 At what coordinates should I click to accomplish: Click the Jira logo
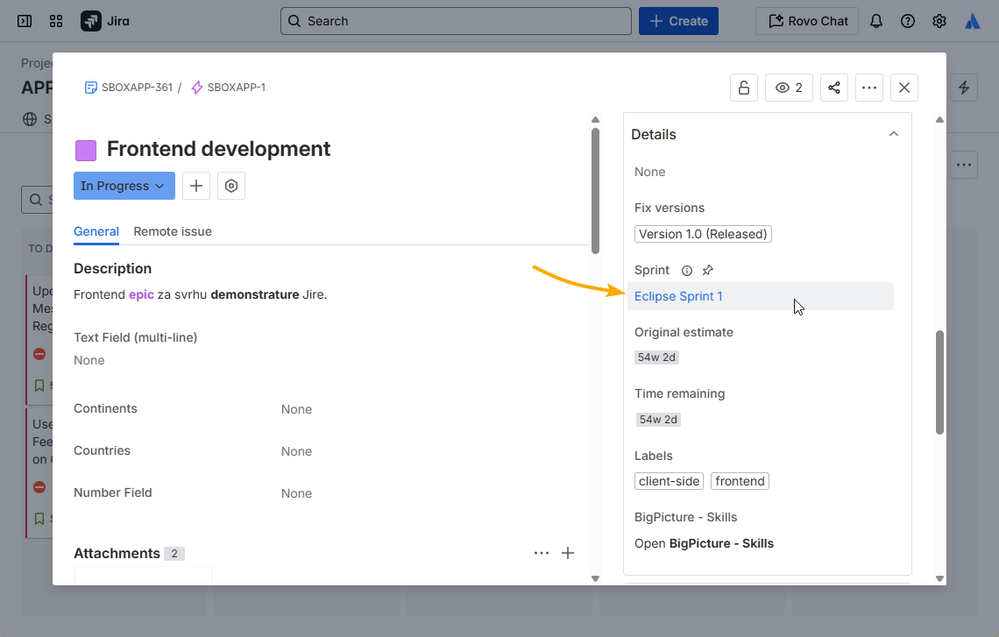(105, 21)
